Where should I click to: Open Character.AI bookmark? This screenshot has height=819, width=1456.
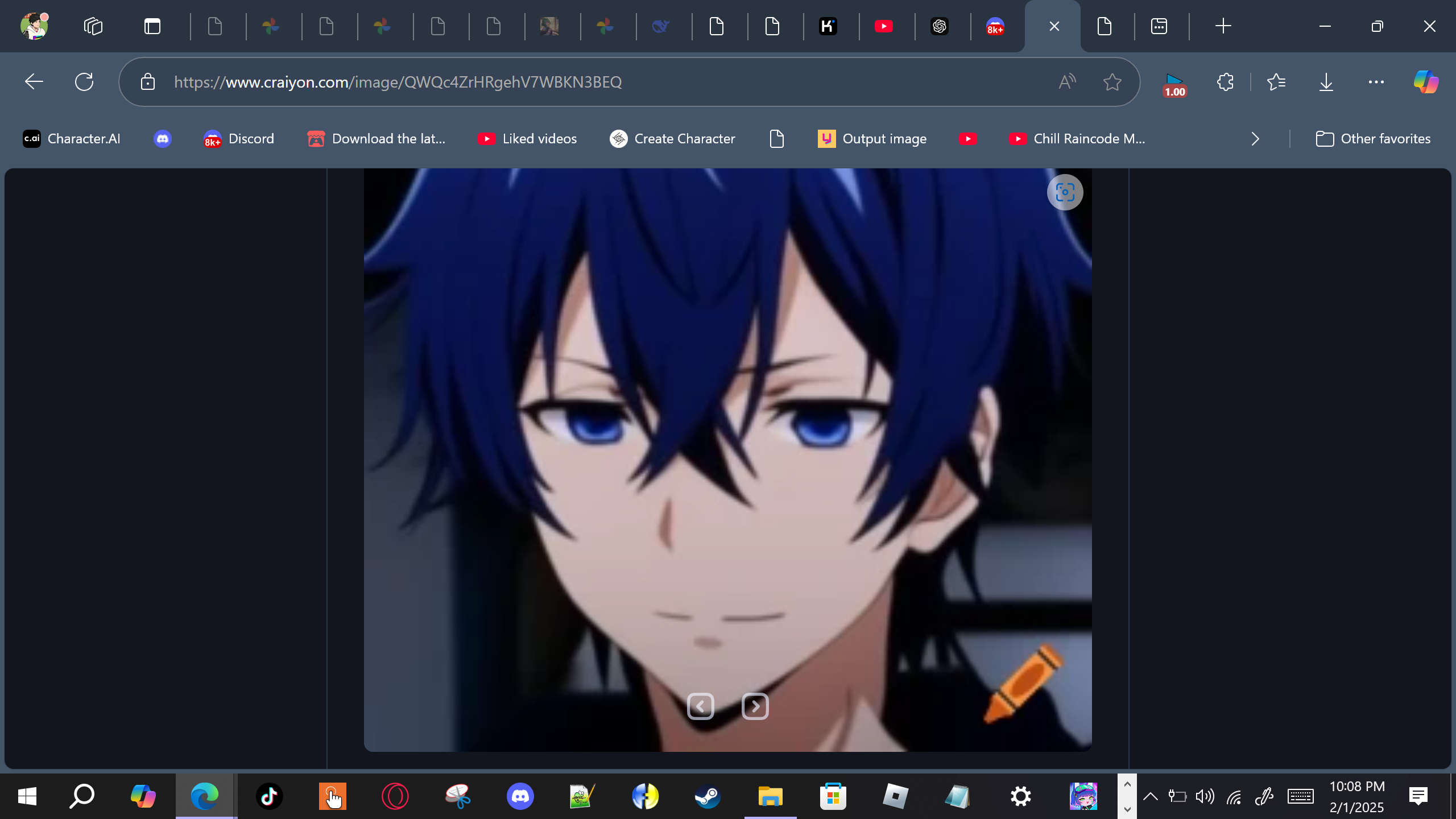click(72, 139)
